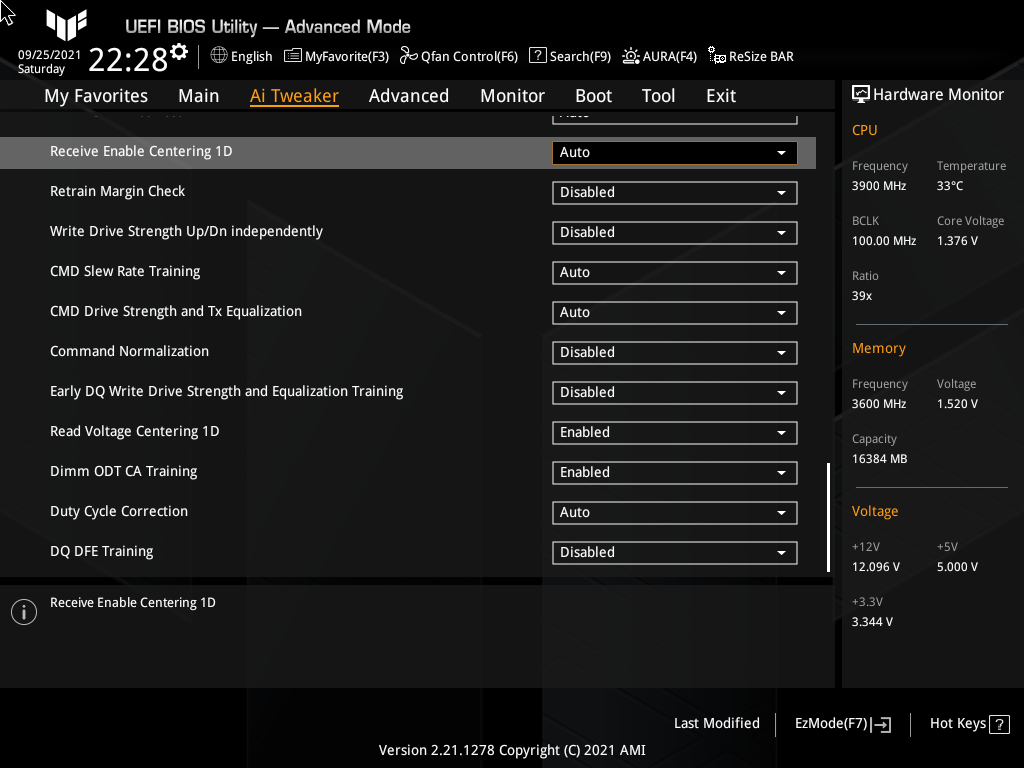This screenshot has width=1024, height=768.
Task: Open Receive Enable Centering 1D dropdown
Action: (x=674, y=152)
